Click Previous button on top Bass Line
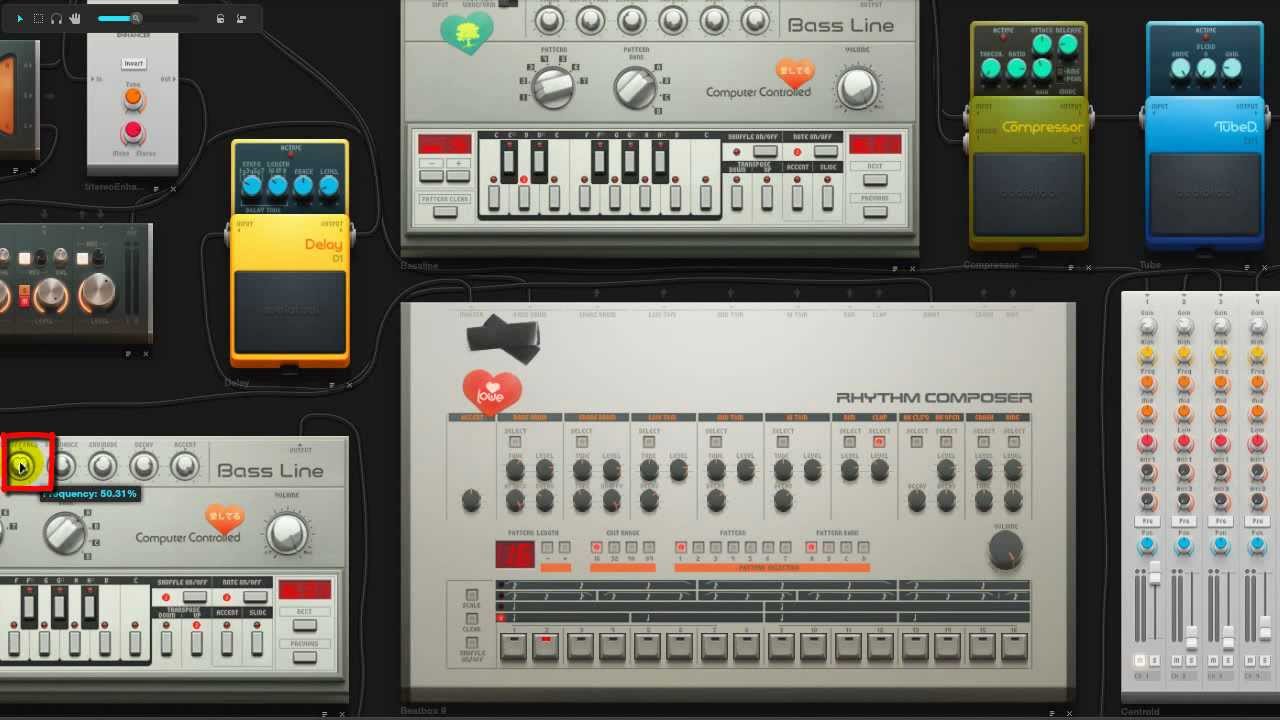The width and height of the screenshot is (1280, 720). point(875,212)
